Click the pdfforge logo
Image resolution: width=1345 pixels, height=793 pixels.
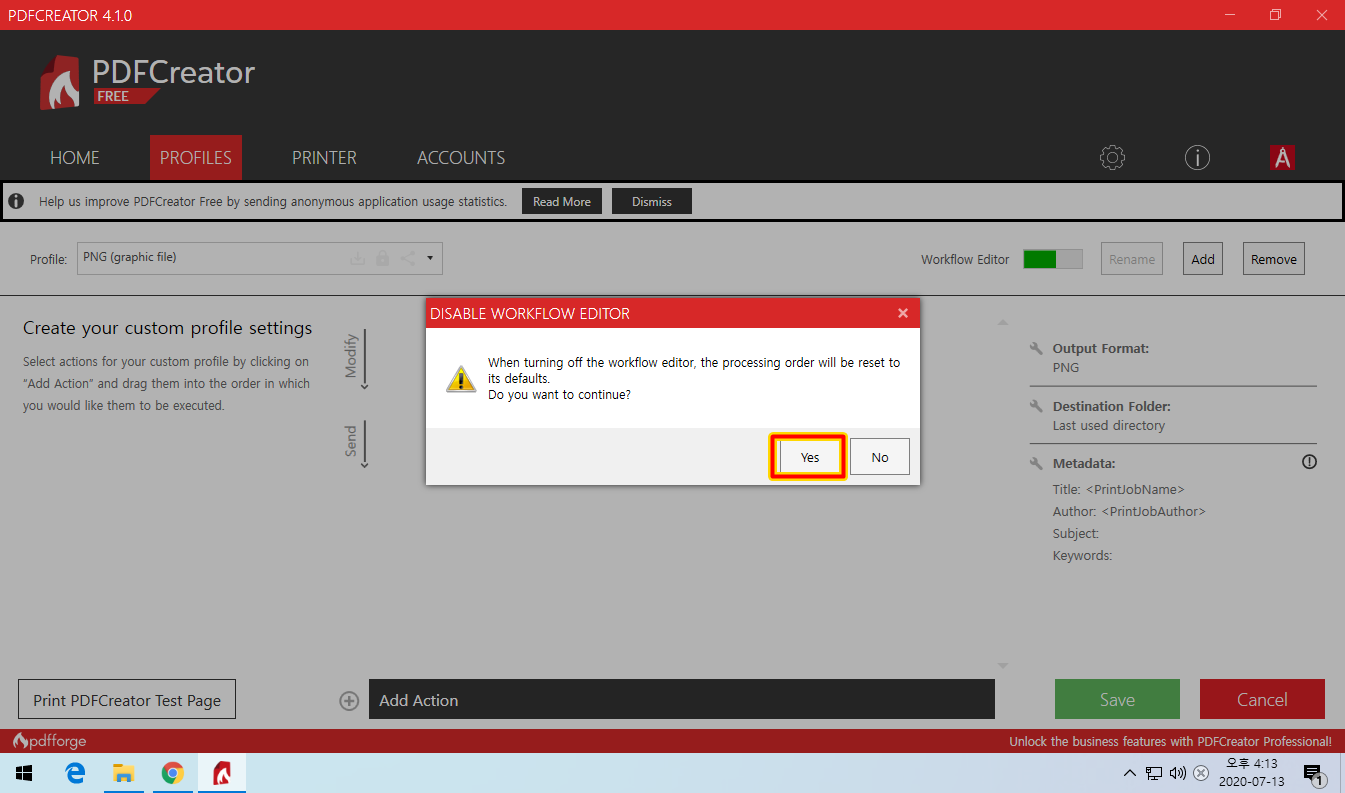click(x=49, y=741)
